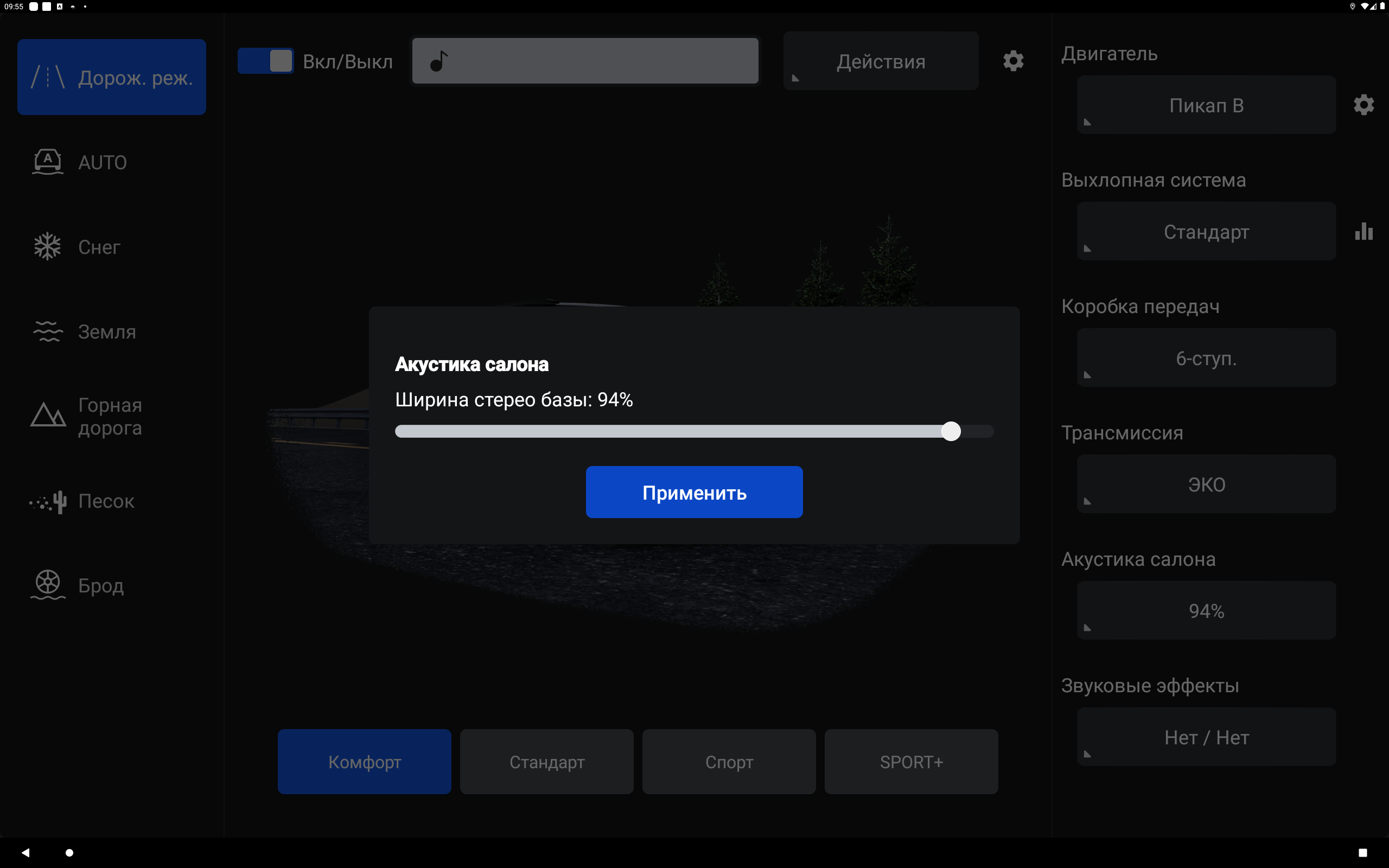Select the Горная дорога driving mode
The height and width of the screenshot is (868, 1389).
point(111,416)
